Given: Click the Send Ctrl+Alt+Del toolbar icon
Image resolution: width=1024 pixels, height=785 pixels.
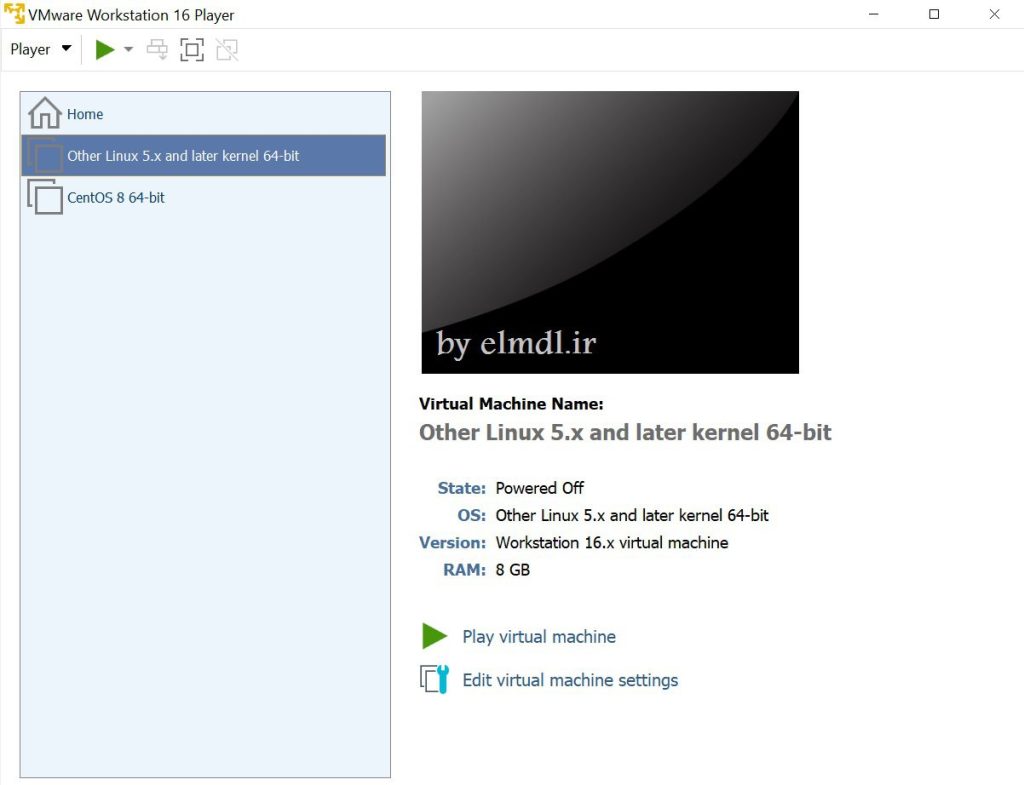Looking at the screenshot, I should (157, 49).
